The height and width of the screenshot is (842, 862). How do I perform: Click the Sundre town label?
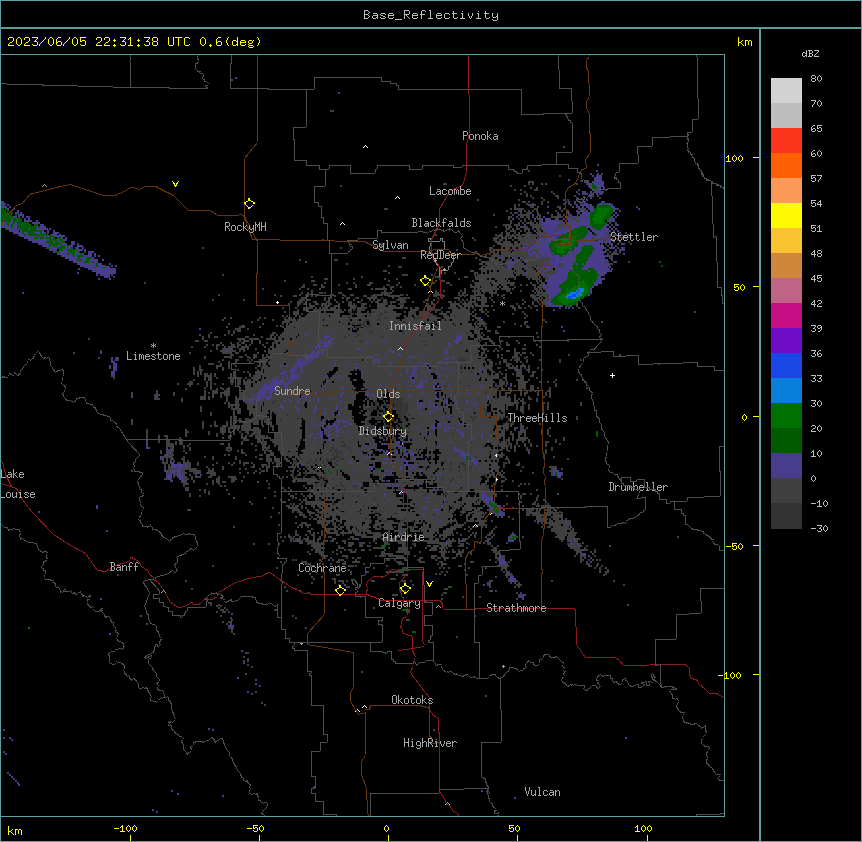(292, 391)
